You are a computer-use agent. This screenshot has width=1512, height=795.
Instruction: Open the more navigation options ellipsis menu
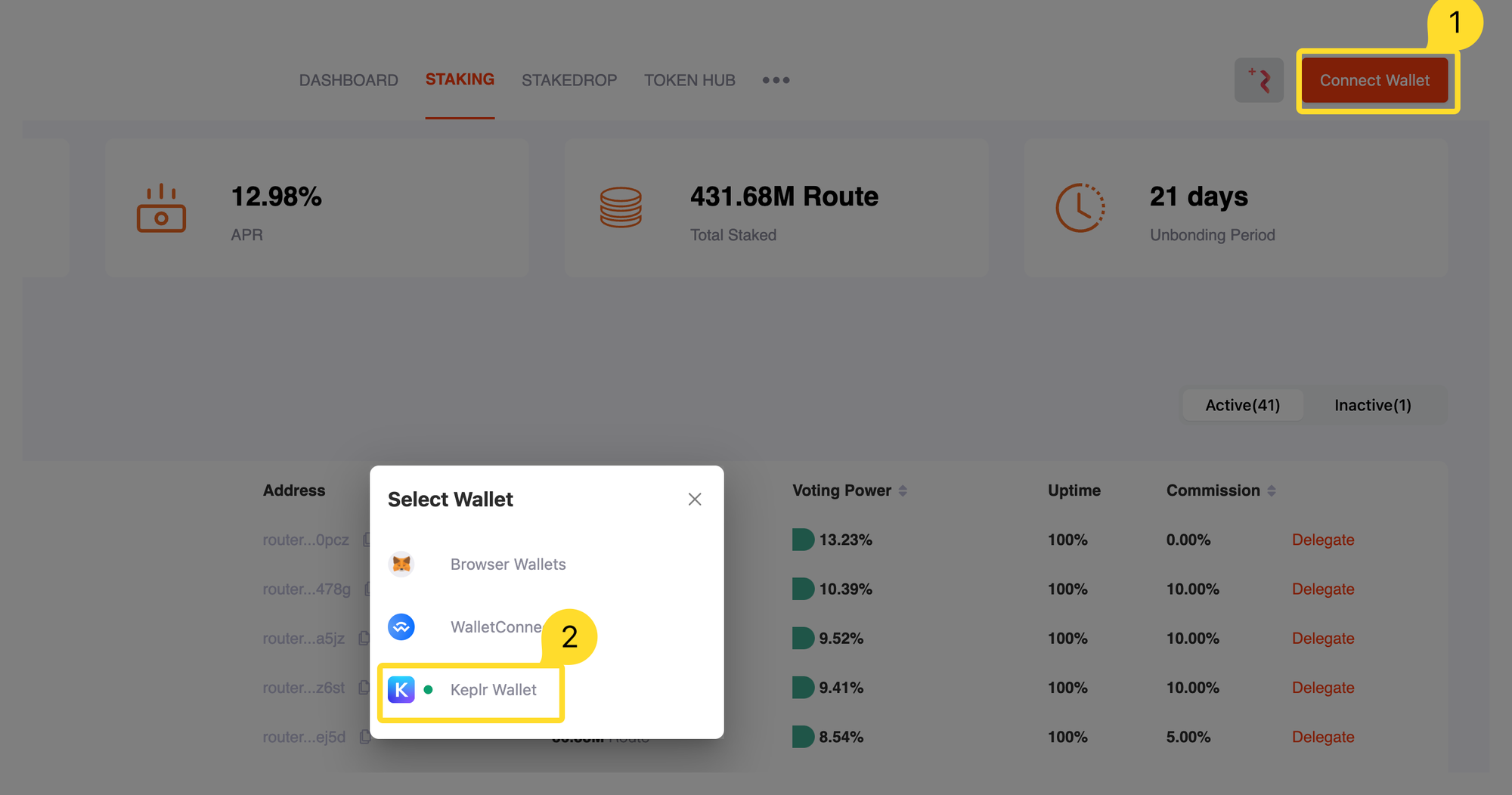tap(776, 80)
